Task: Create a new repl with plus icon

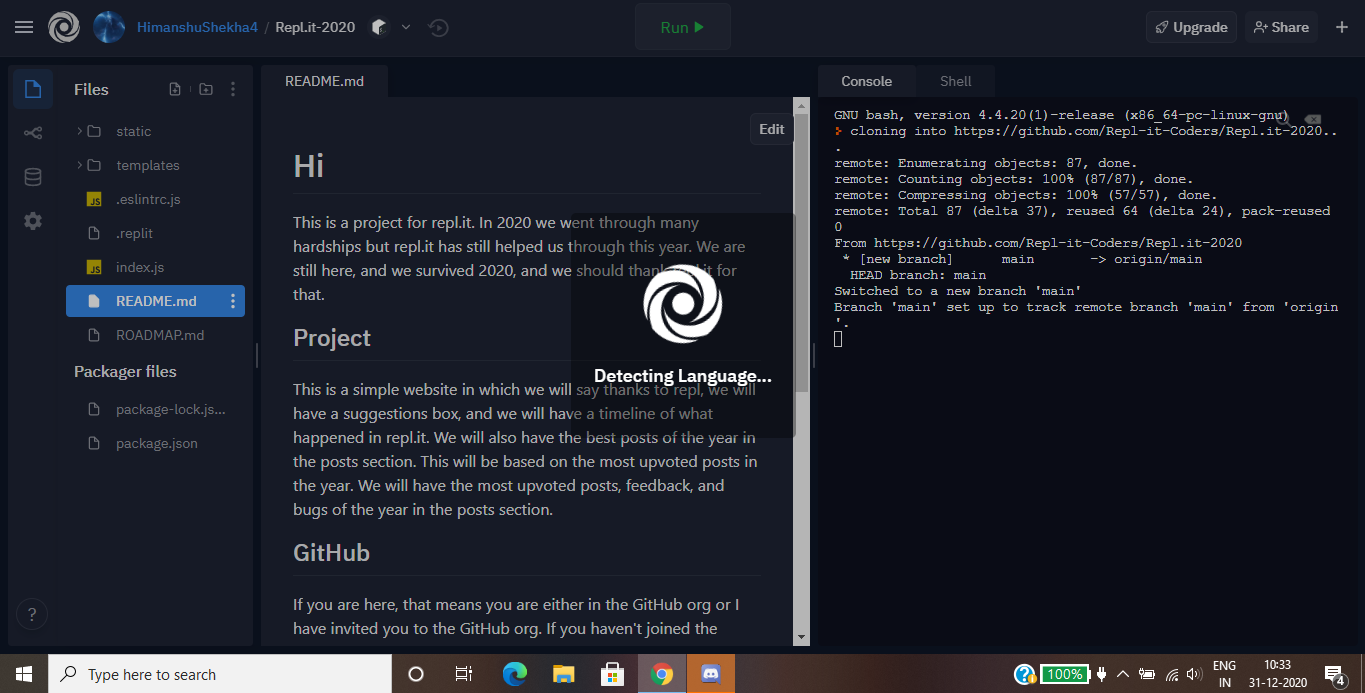Action: tap(1342, 27)
